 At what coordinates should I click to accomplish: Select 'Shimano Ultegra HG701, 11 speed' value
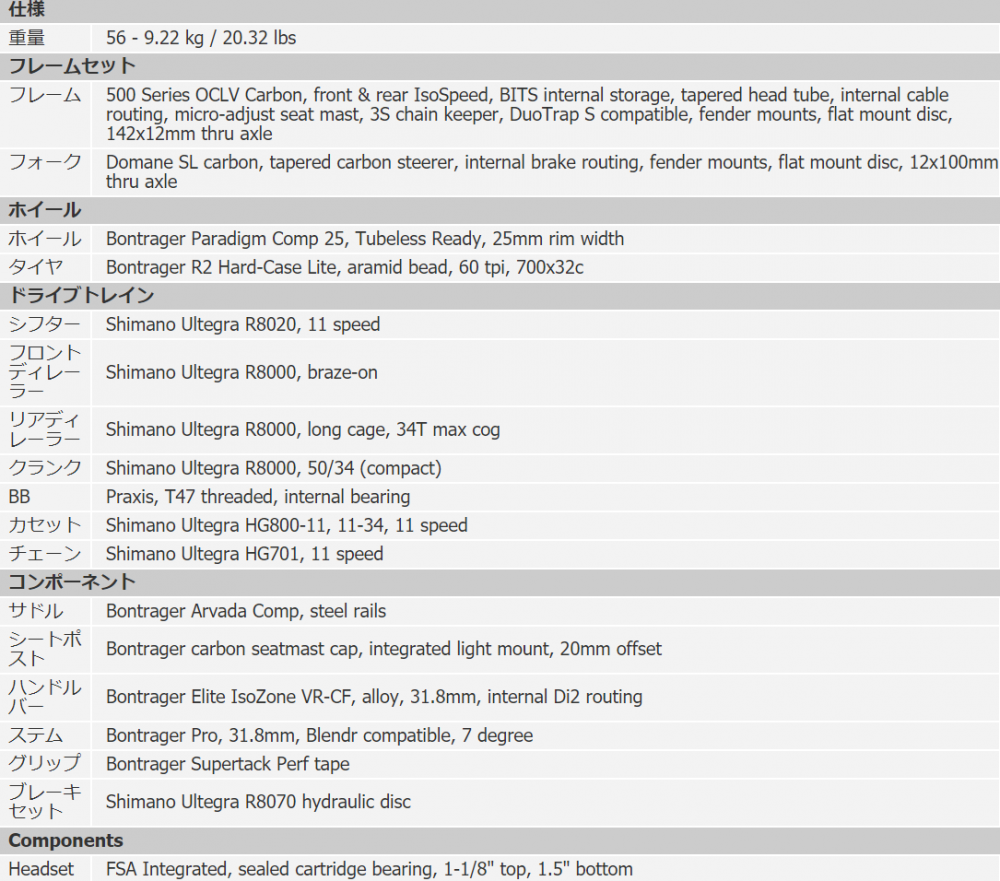tap(245, 553)
